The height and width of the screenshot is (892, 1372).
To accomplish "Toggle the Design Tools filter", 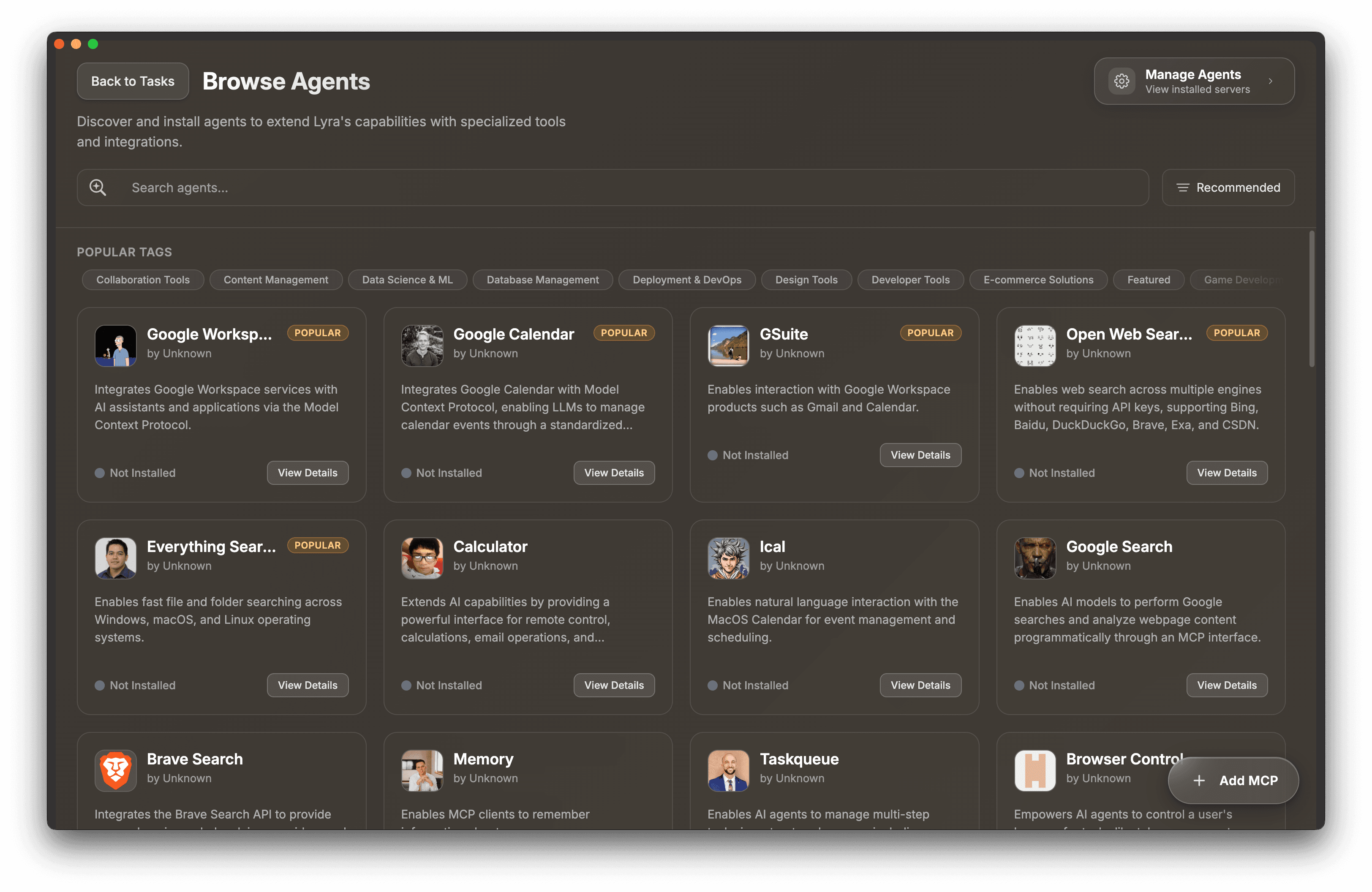I will pyautogui.click(x=806, y=280).
